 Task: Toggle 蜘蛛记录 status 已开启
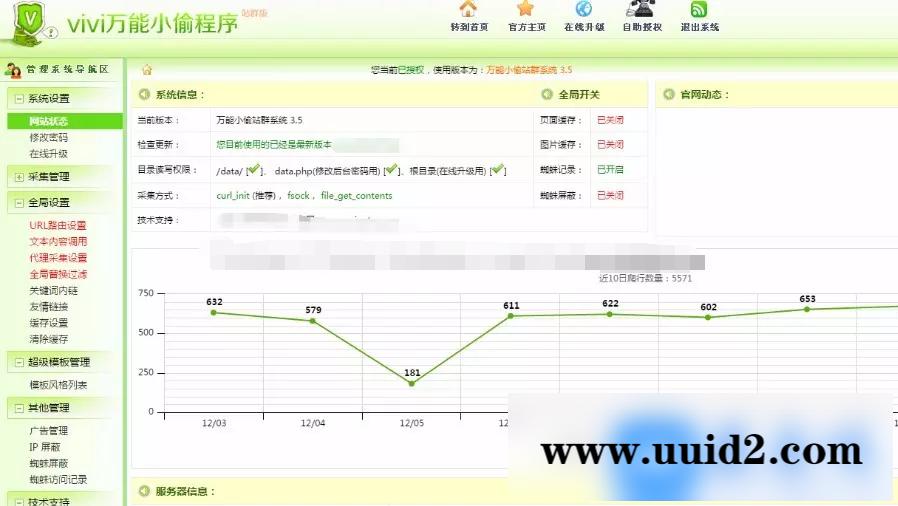coord(610,170)
